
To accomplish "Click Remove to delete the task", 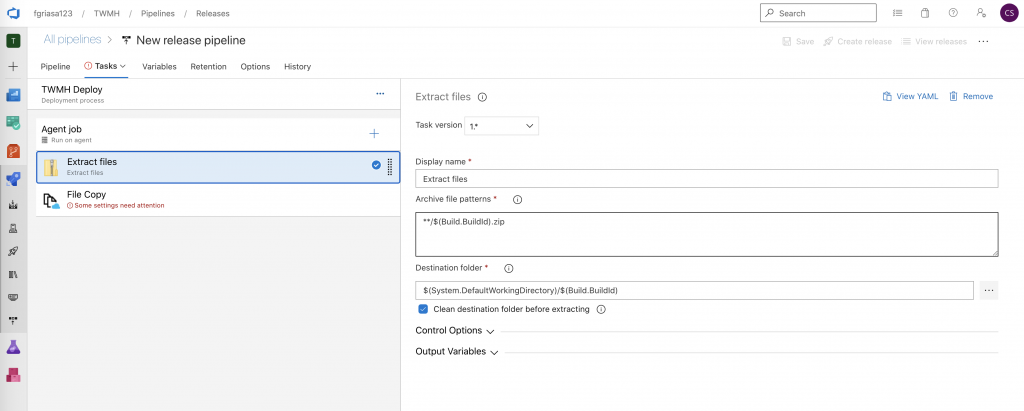I will 971,96.
